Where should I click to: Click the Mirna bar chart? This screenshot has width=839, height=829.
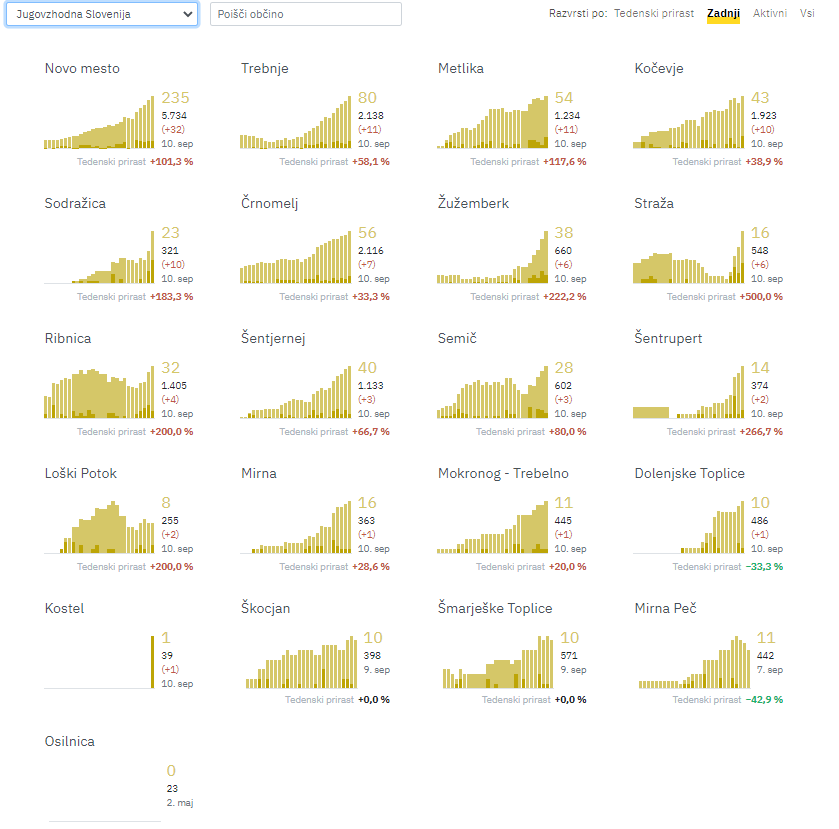tap(295, 527)
